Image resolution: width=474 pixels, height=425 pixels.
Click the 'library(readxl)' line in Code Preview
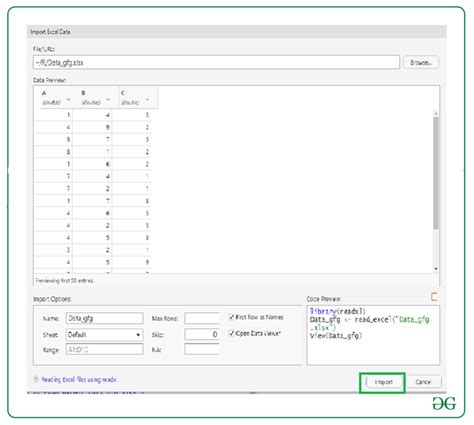(x=337, y=311)
